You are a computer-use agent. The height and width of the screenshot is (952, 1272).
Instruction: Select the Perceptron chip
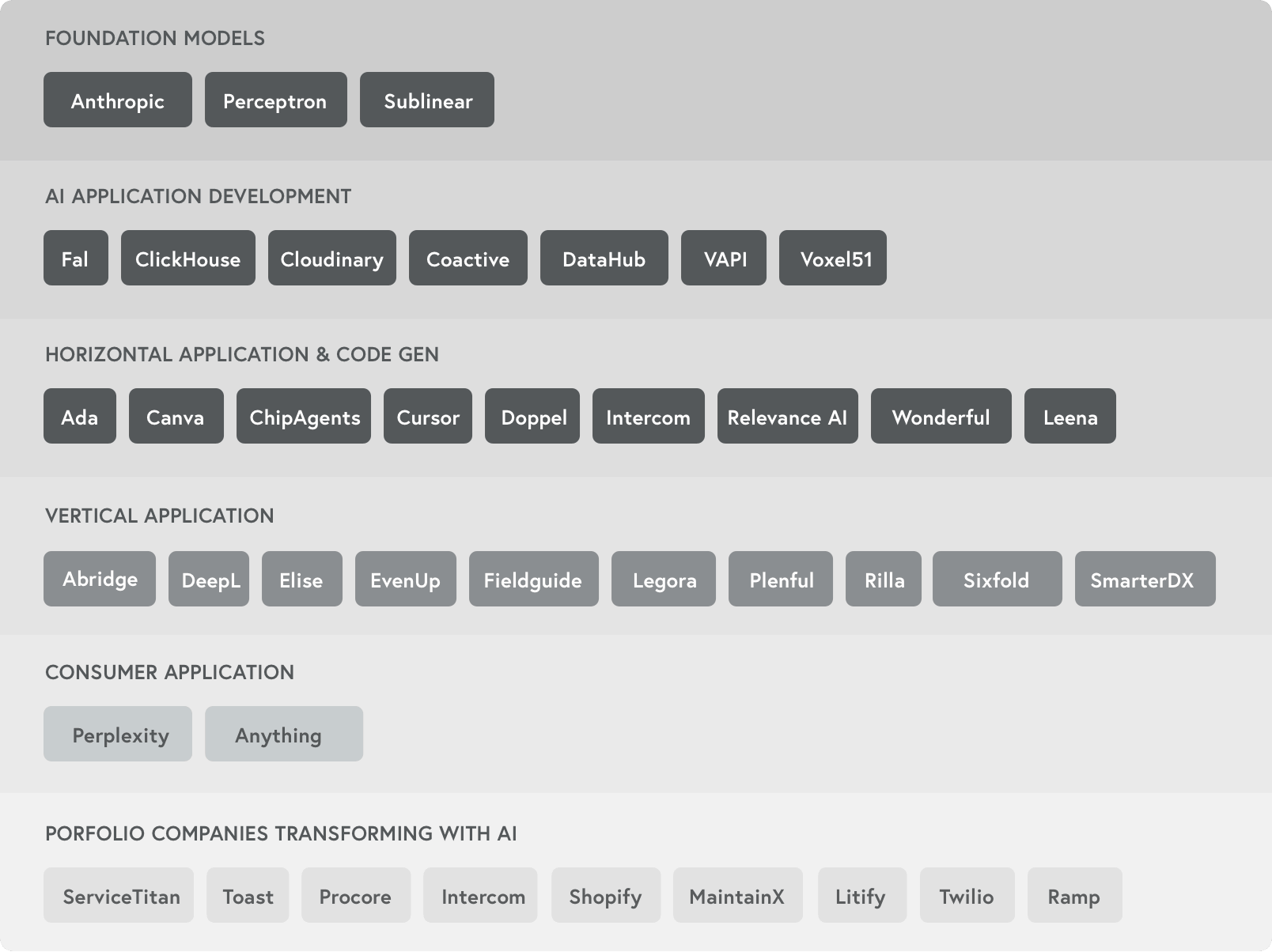point(276,100)
